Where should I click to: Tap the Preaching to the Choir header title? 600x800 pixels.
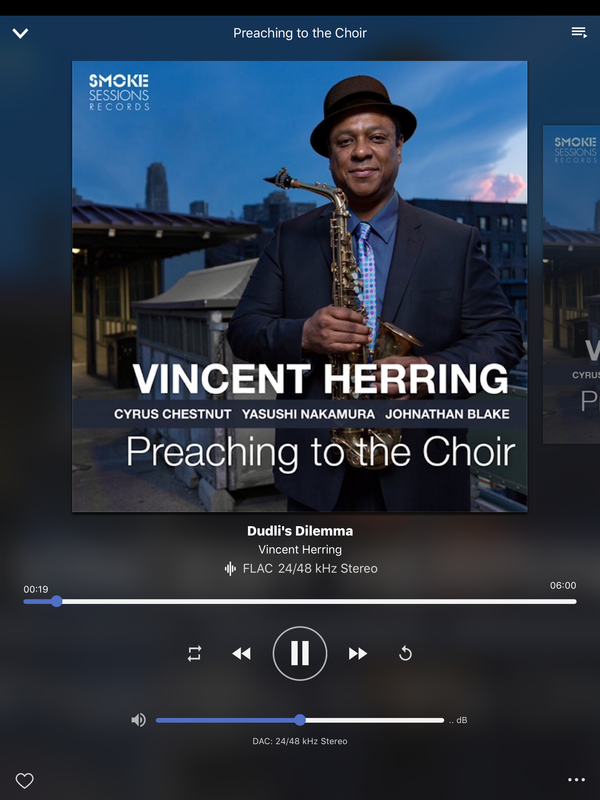point(300,33)
